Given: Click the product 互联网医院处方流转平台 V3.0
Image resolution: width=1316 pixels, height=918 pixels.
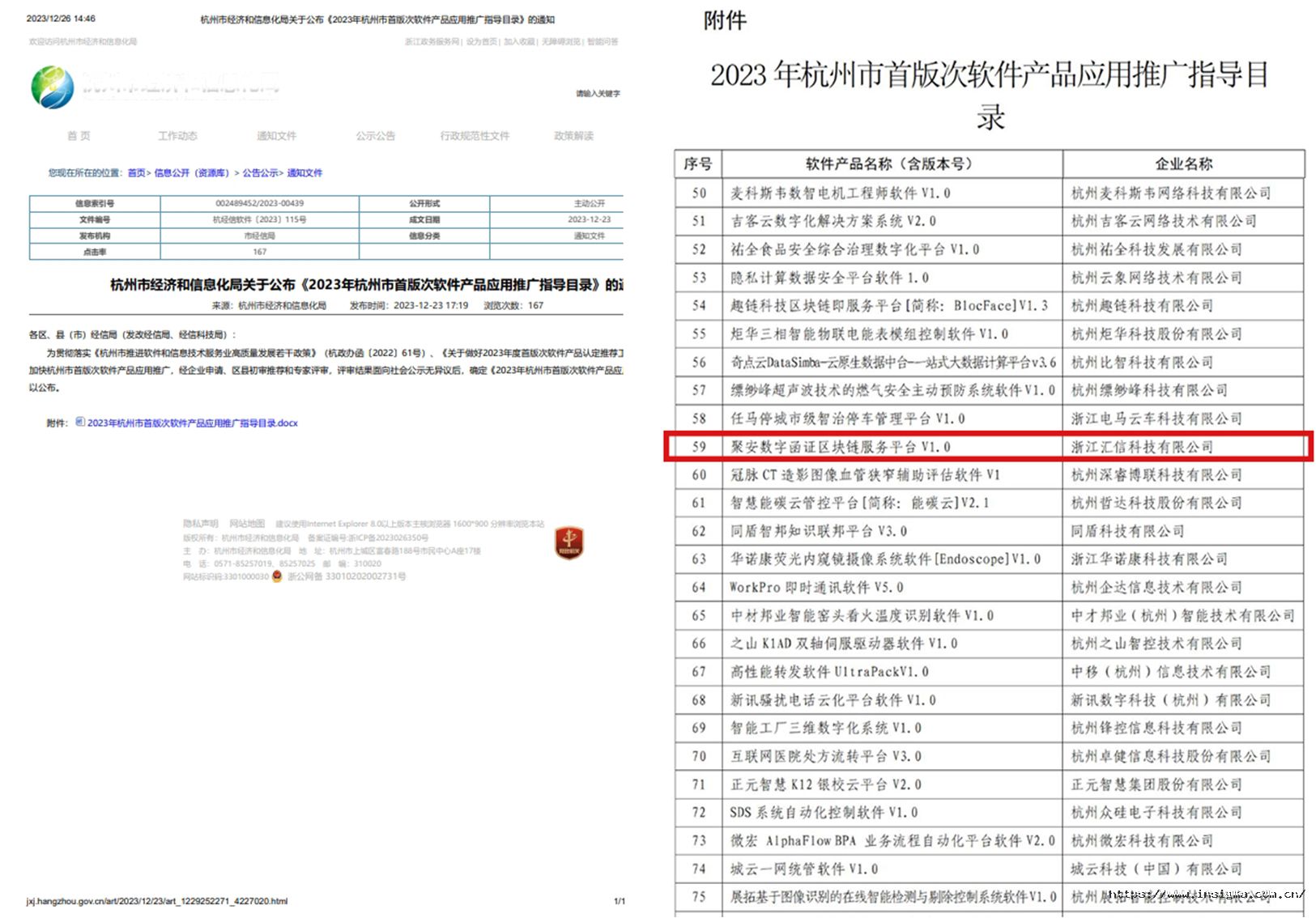Looking at the screenshot, I should (x=826, y=756).
